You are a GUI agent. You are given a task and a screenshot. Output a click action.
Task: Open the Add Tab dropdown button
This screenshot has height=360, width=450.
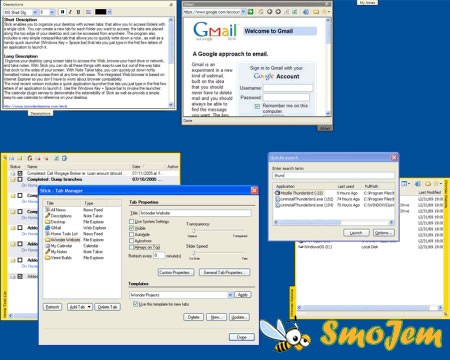(x=80, y=307)
